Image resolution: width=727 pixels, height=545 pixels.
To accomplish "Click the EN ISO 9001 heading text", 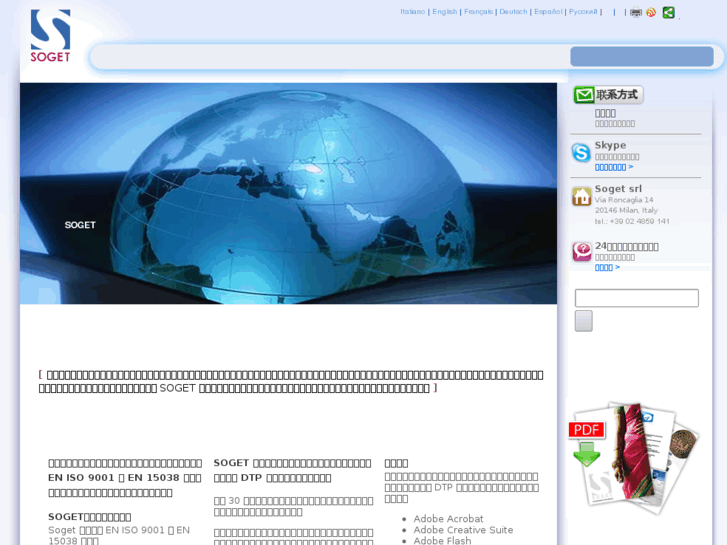I will [125, 478].
